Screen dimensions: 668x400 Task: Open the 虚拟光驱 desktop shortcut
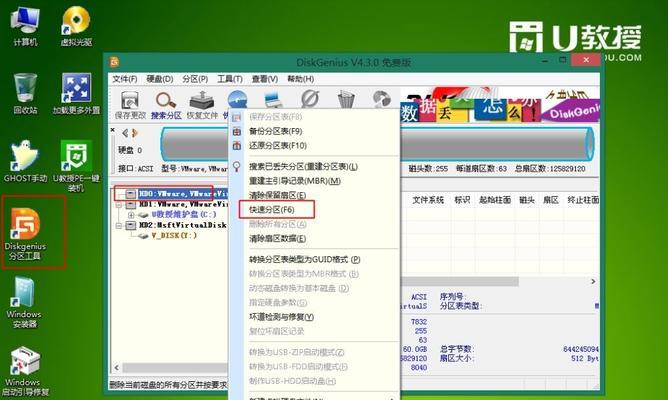pyautogui.click(x=77, y=26)
